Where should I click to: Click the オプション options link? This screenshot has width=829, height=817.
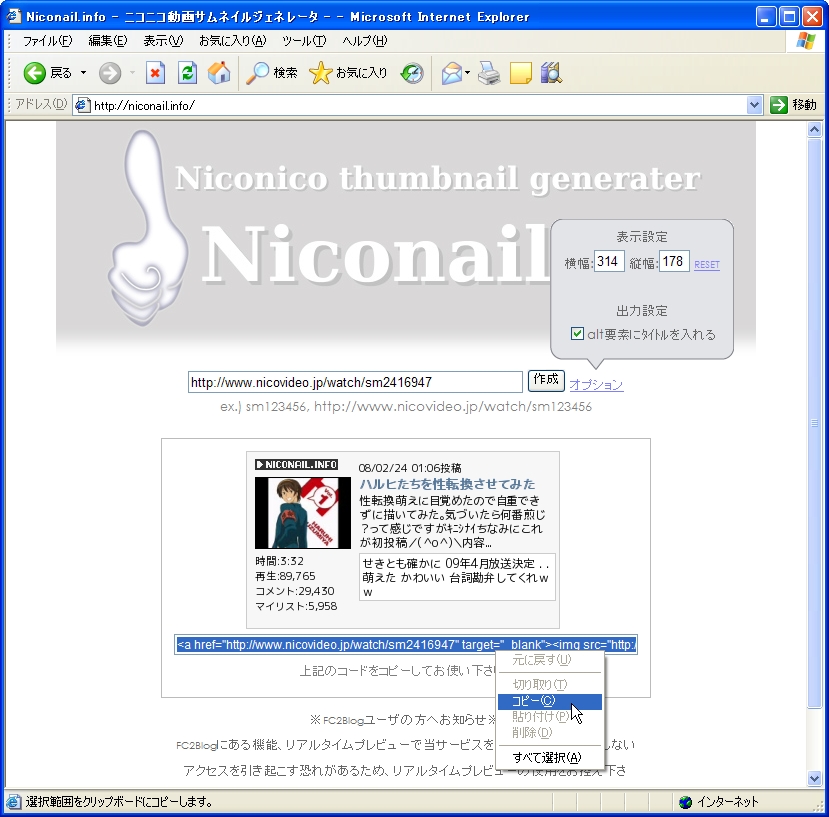coord(596,384)
